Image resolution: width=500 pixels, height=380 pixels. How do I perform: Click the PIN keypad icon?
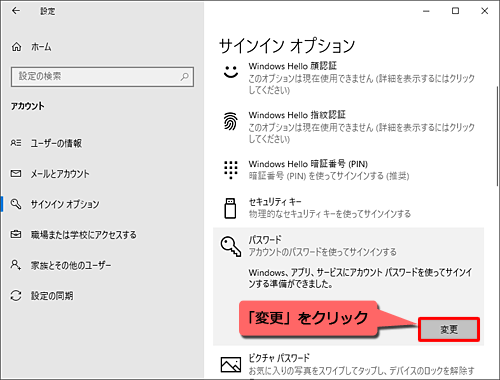231,170
